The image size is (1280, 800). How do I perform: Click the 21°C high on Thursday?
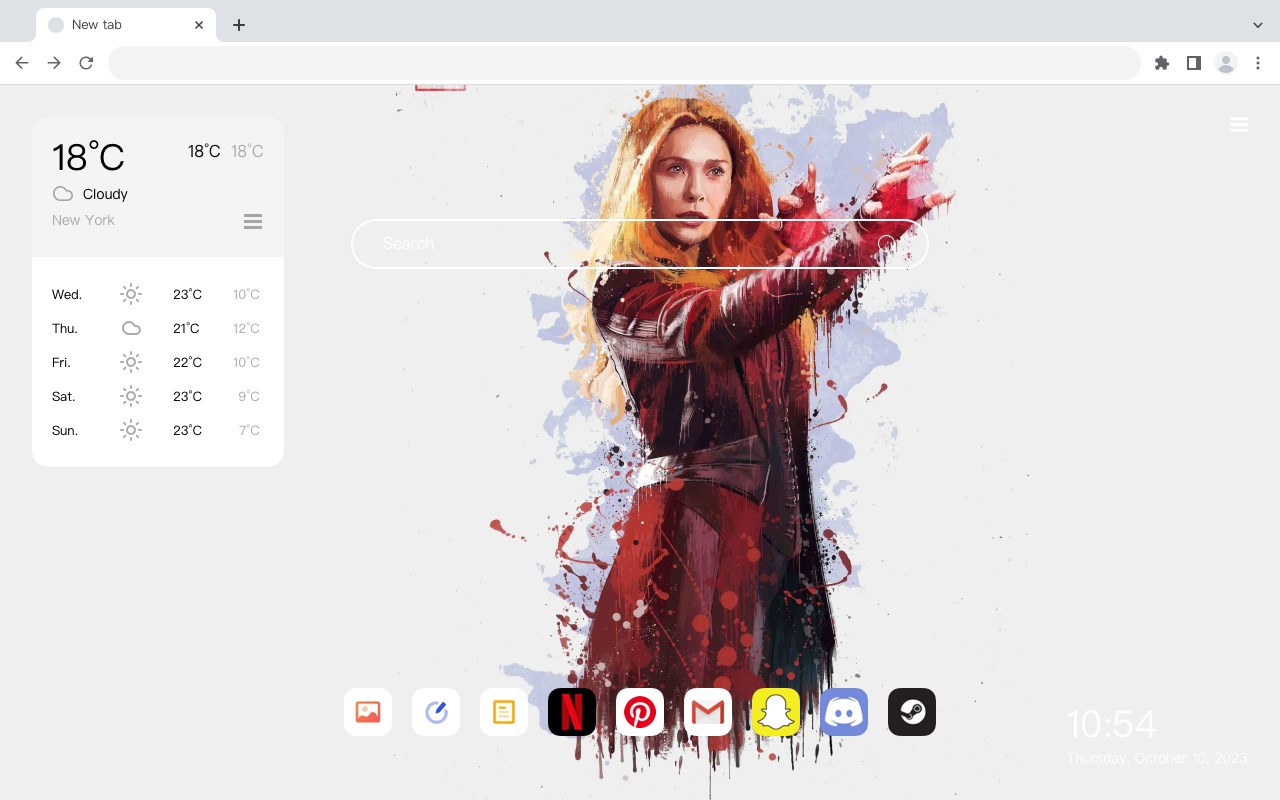(186, 328)
